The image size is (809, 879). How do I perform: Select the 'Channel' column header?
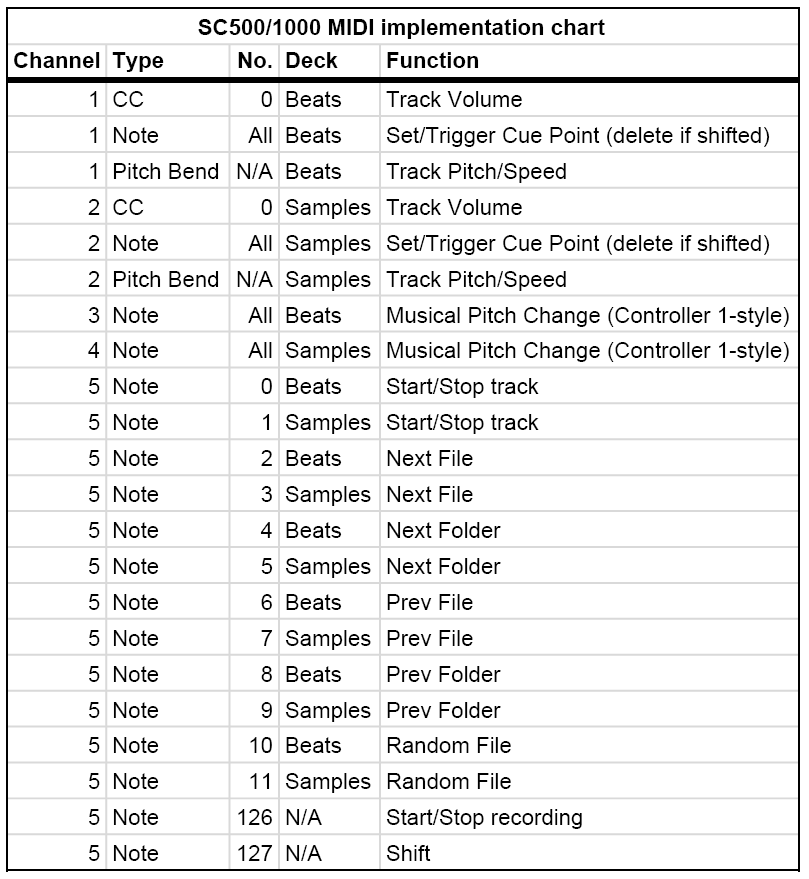tap(57, 61)
